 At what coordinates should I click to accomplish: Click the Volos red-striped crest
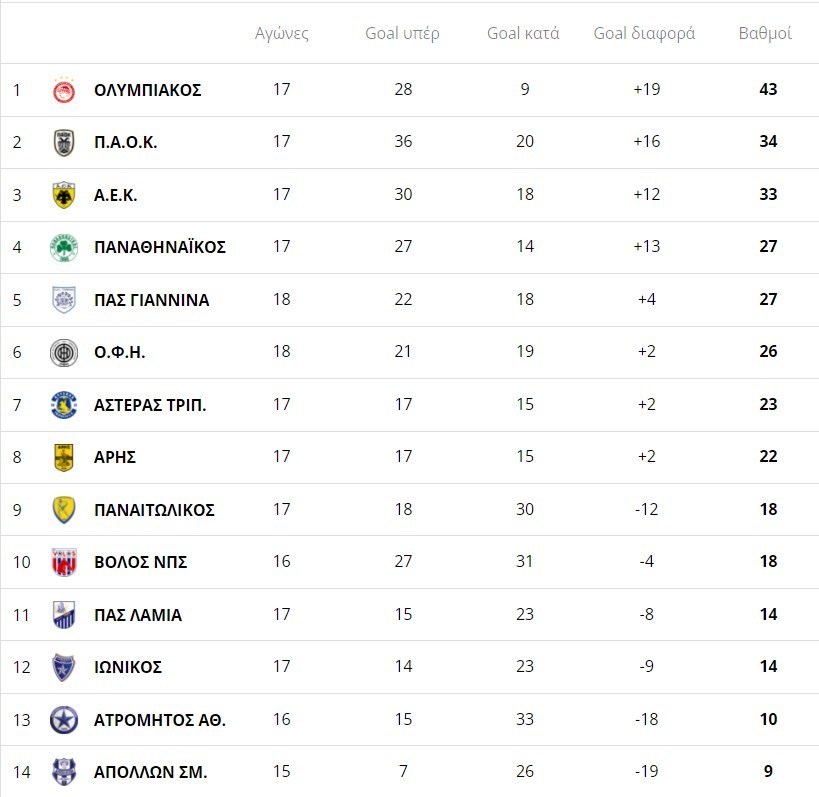64,562
